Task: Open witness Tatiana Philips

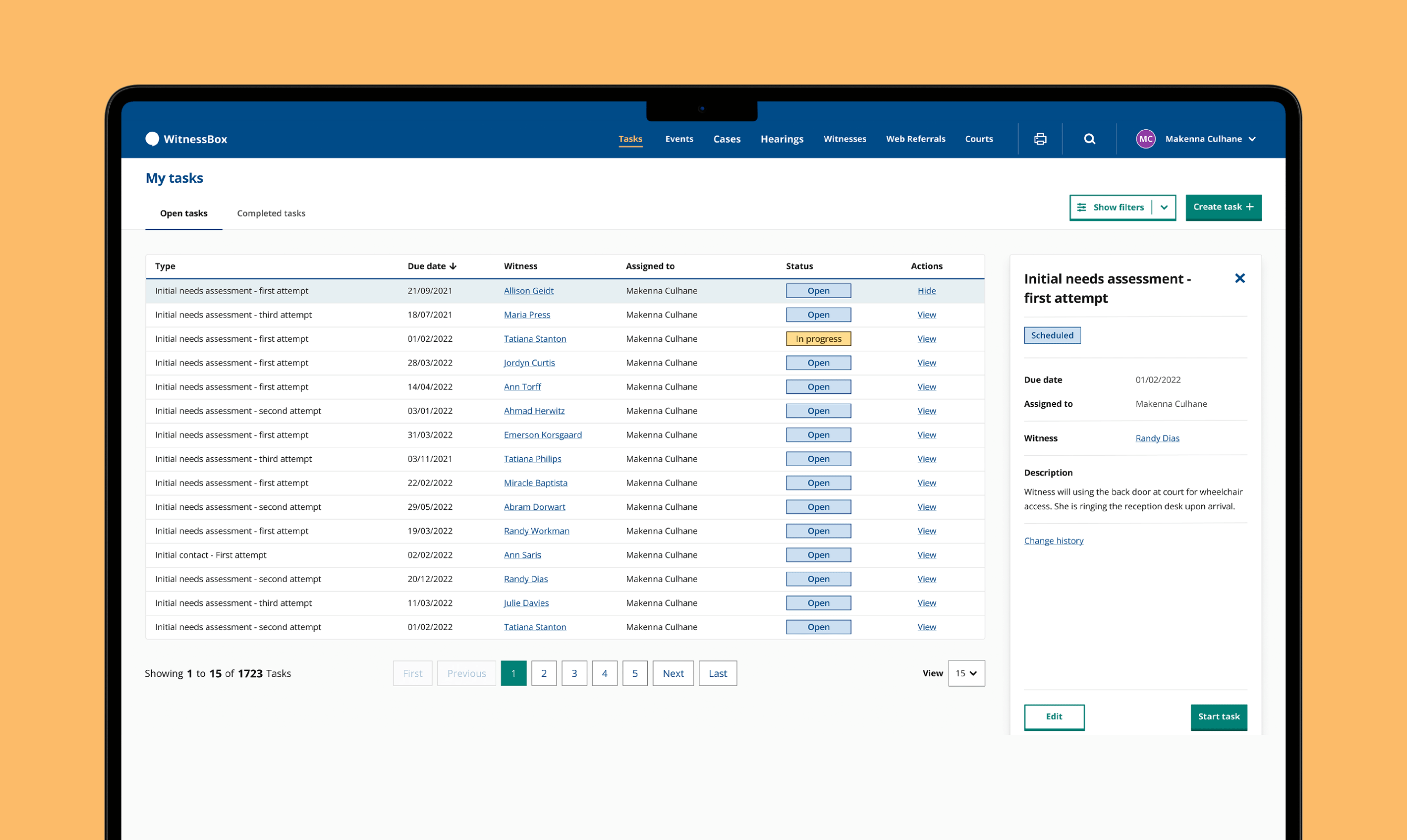Action: click(x=532, y=459)
